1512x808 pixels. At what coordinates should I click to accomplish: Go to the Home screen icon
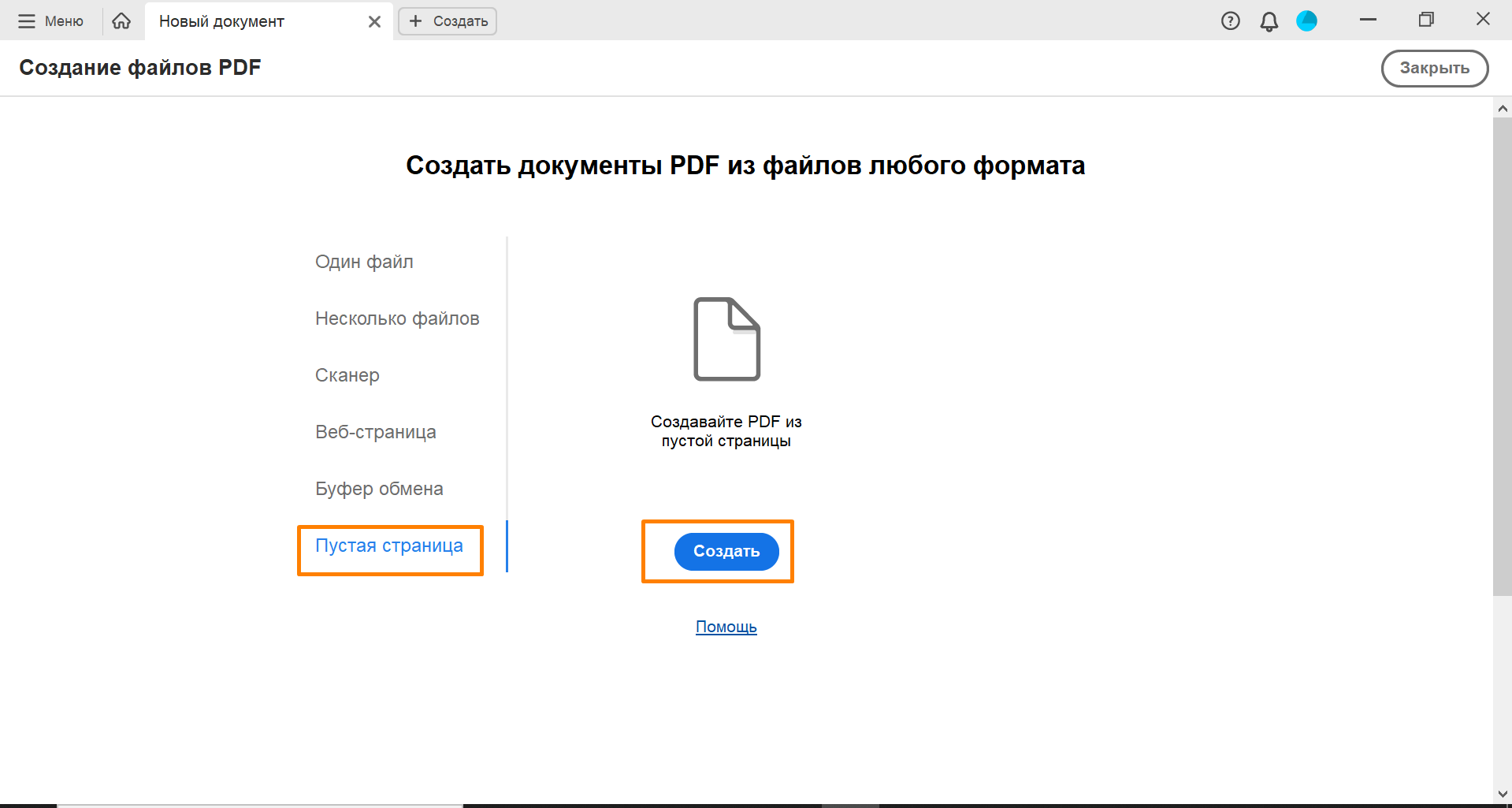121,21
